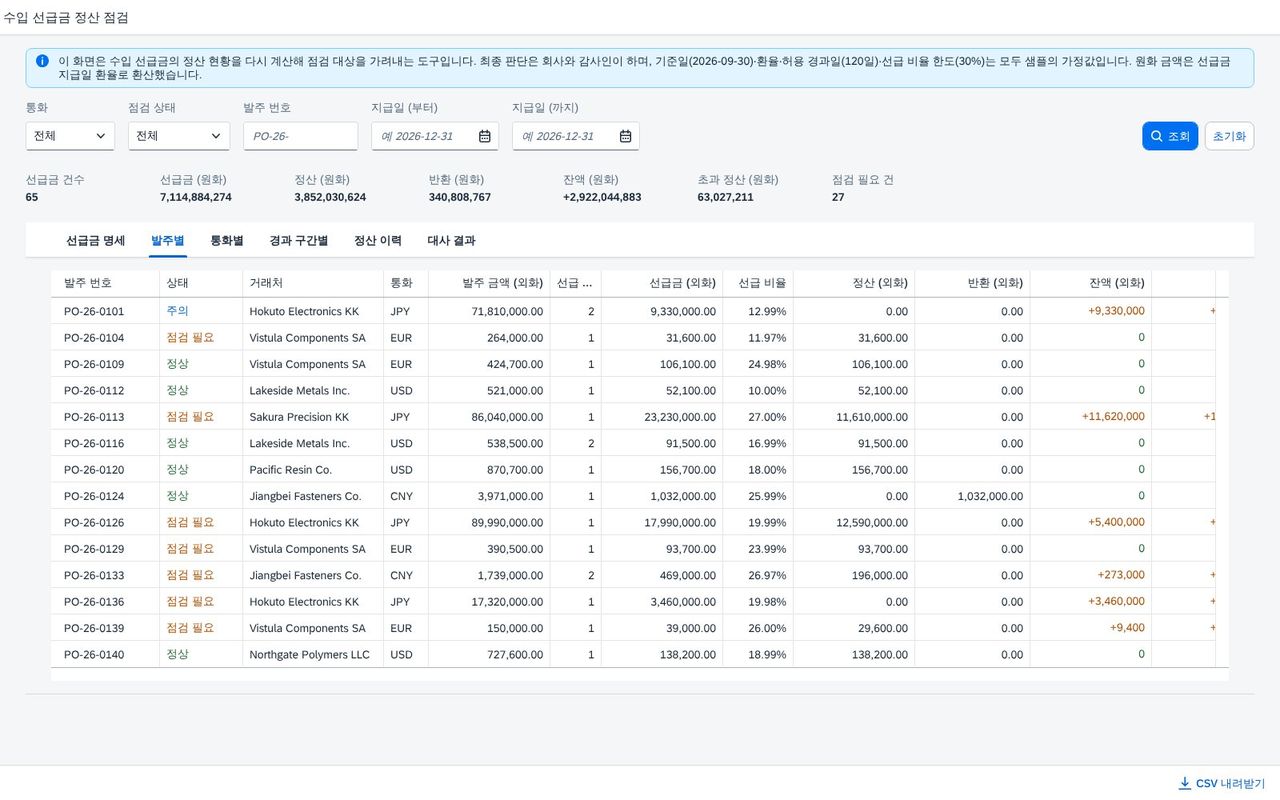Click the 잔액 (원화) total +2,922,044,883

(602, 197)
